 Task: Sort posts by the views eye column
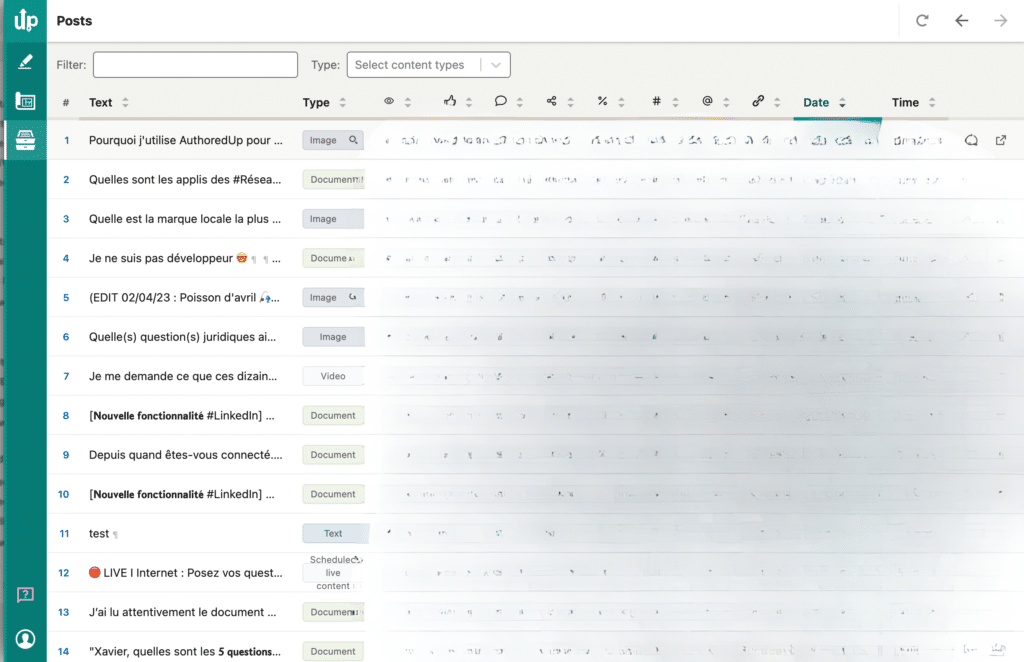coord(390,102)
